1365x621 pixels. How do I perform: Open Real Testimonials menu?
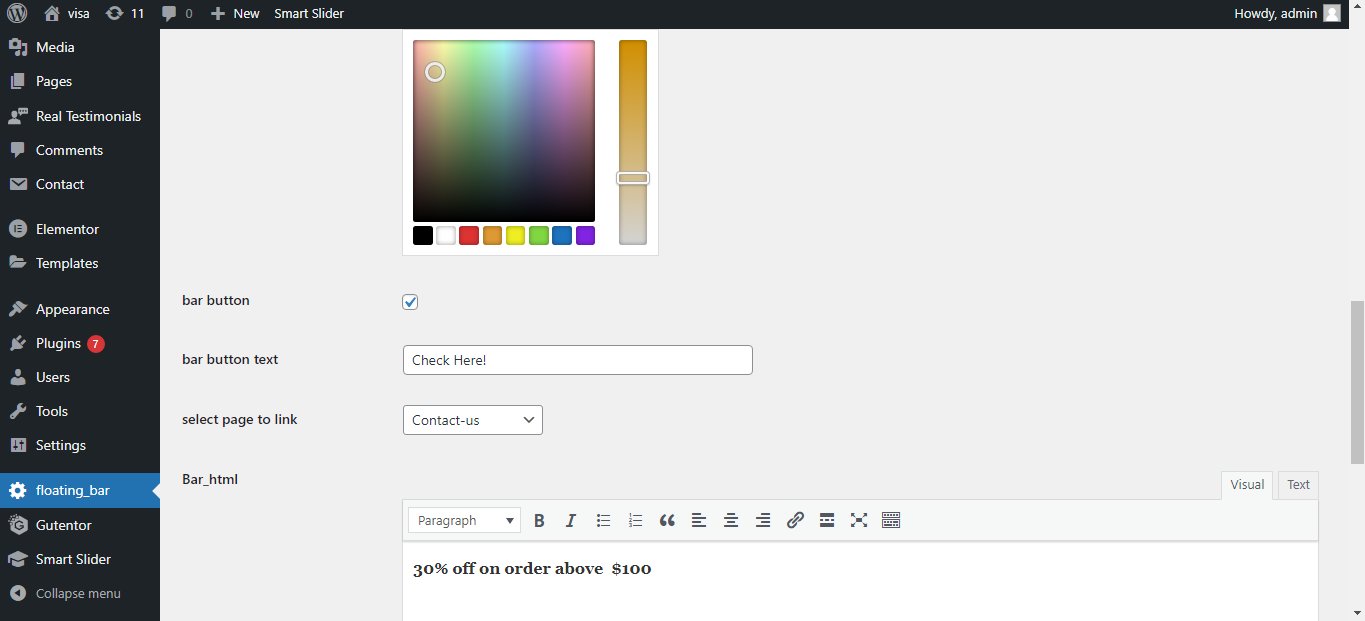(x=80, y=116)
